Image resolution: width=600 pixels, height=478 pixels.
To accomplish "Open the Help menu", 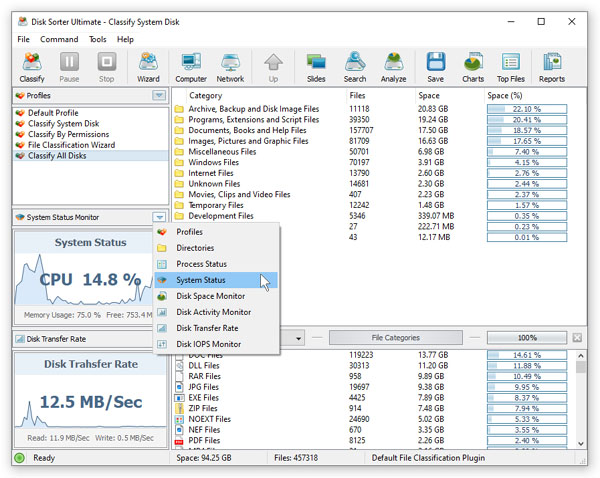I will [125, 39].
